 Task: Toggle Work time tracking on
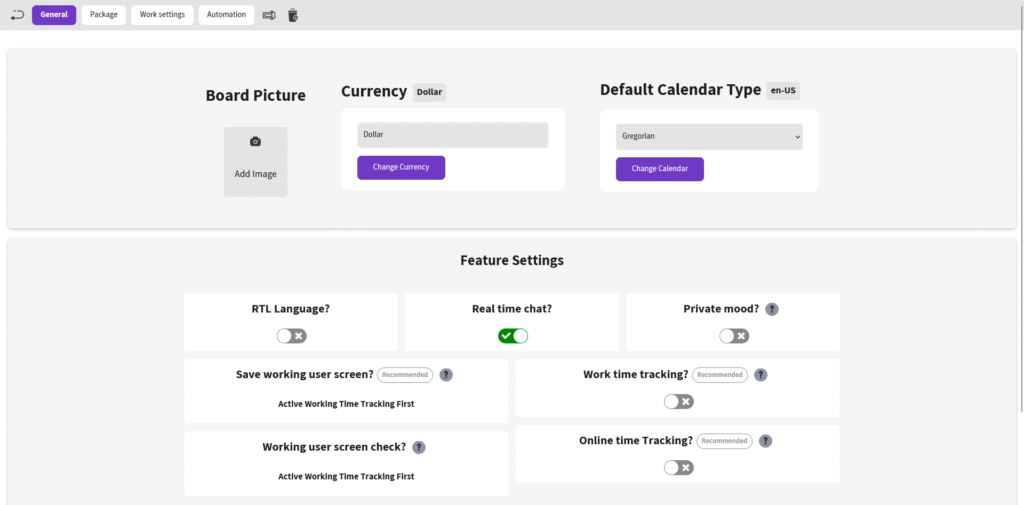pyautogui.click(x=678, y=402)
